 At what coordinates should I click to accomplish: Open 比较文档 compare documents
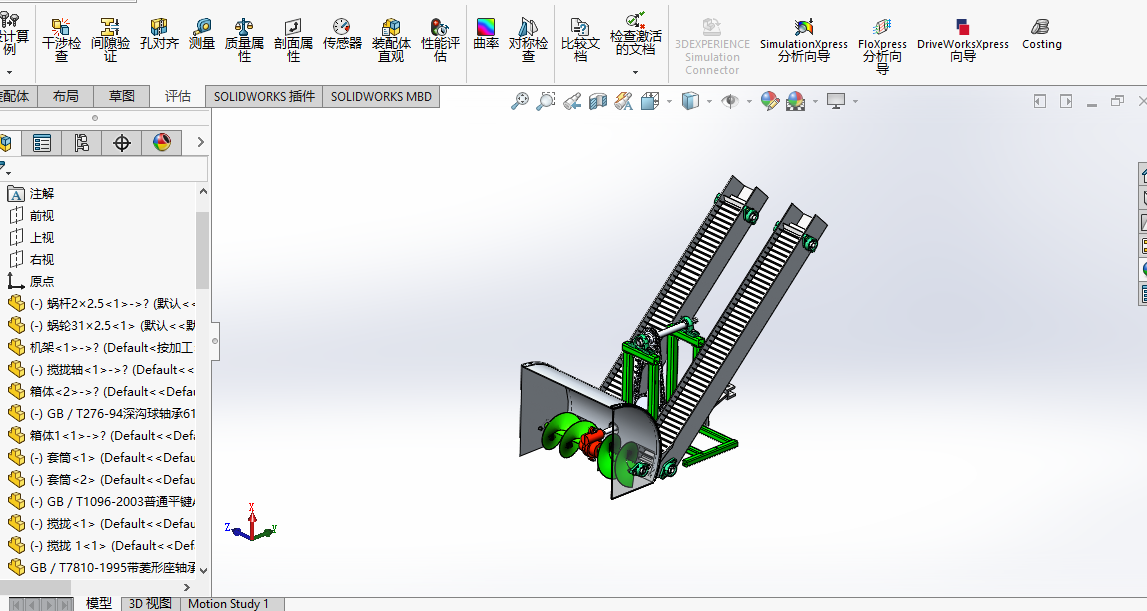point(580,40)
